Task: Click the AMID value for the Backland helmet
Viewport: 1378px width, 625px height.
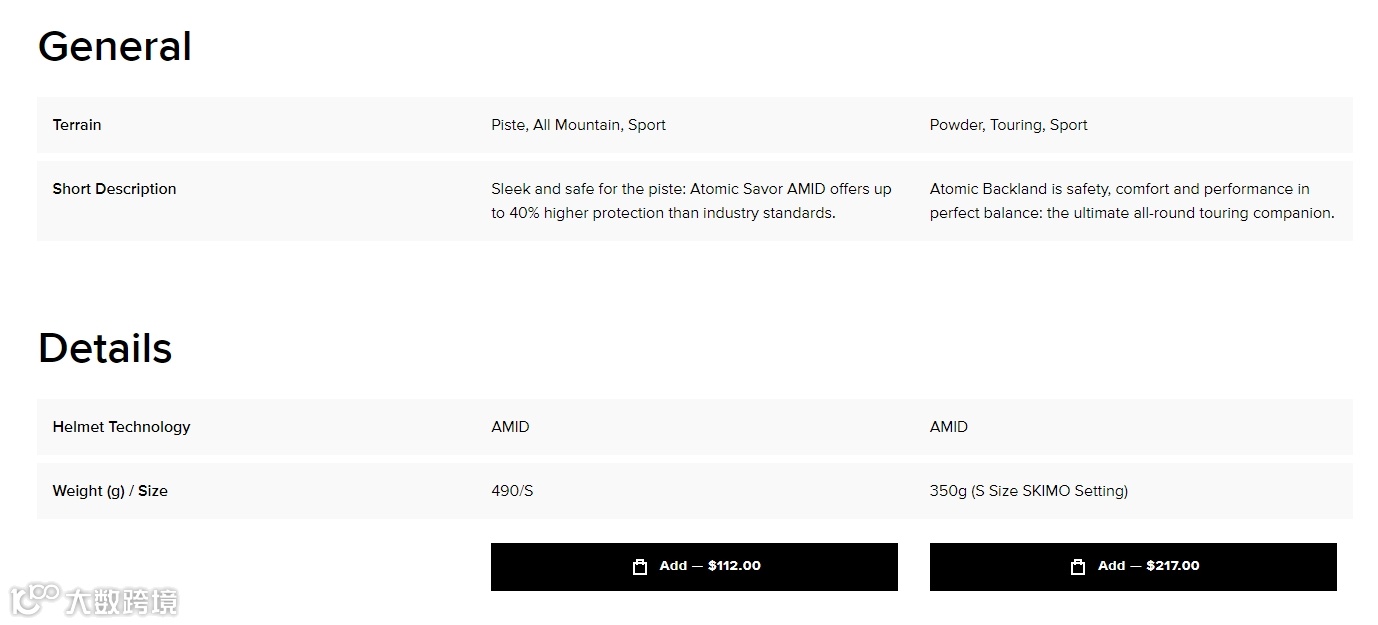Action: click(x=948, y=427)
